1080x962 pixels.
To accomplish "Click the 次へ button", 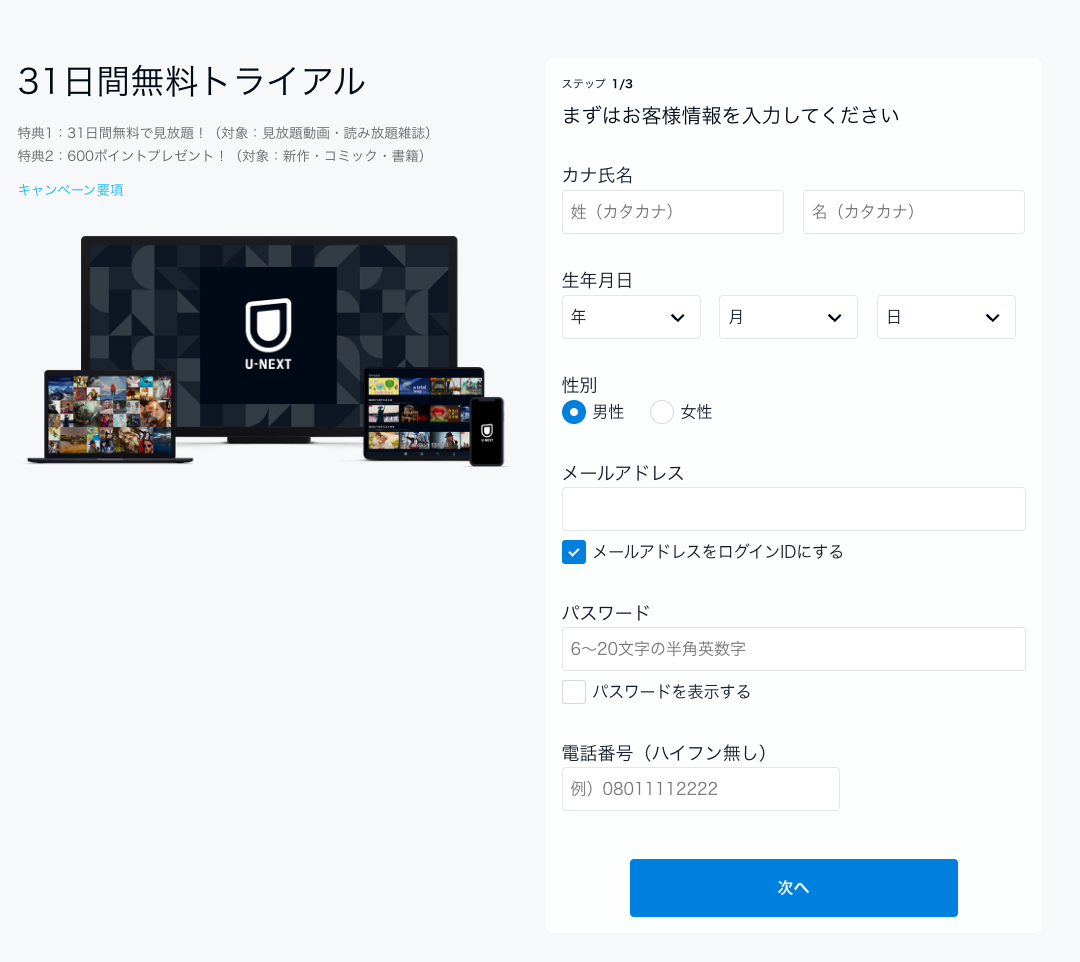I will pos(793,888).
